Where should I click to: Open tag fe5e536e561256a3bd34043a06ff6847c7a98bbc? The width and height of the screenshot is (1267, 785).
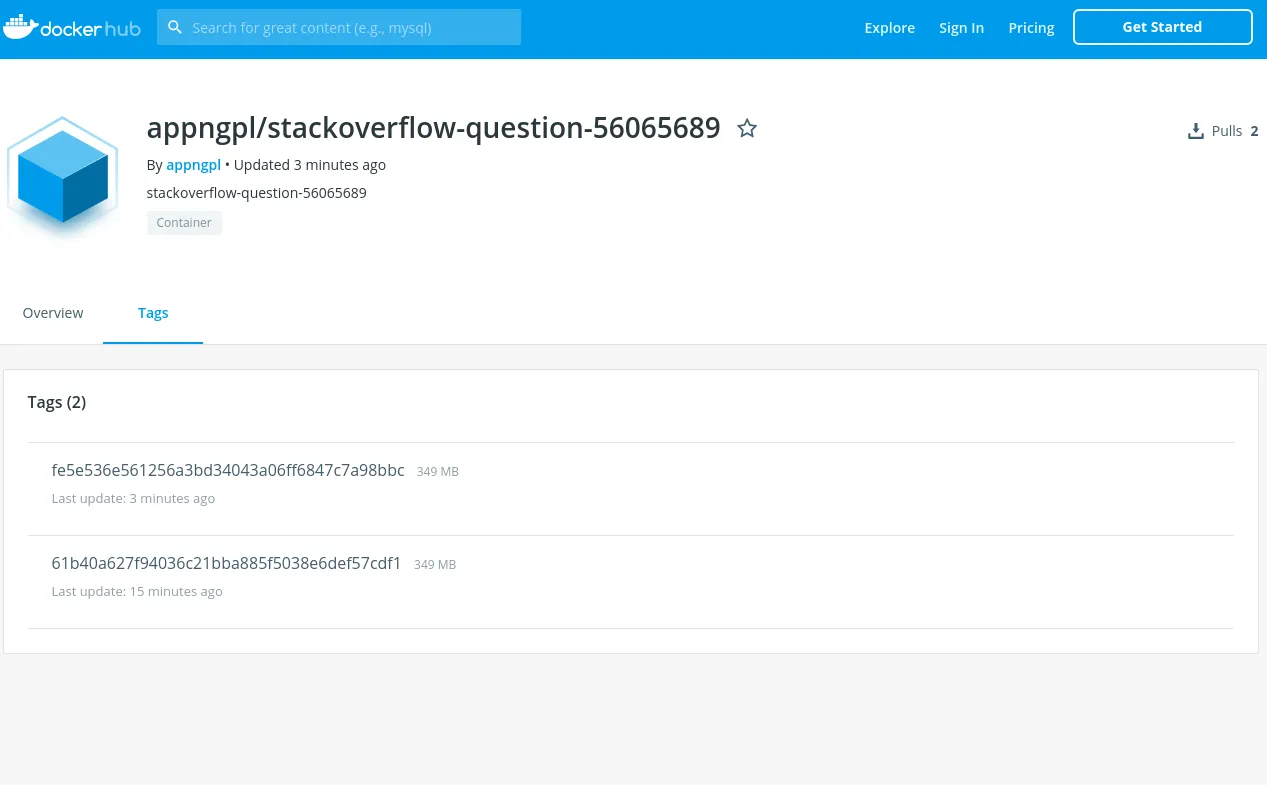(228, 470)
